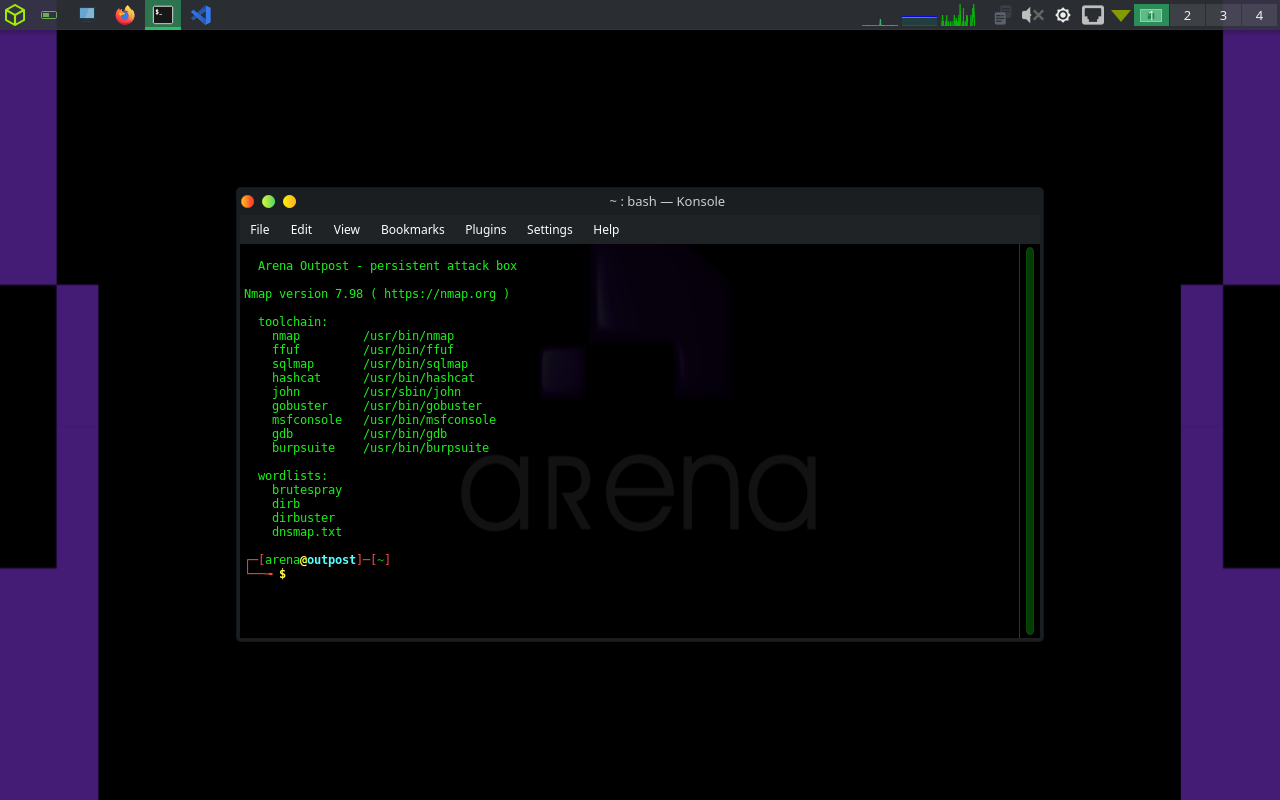The width and height of the screenshot is (1280, 800).
Task: Click the yellow Konsole window button
Action: [290, 201]
